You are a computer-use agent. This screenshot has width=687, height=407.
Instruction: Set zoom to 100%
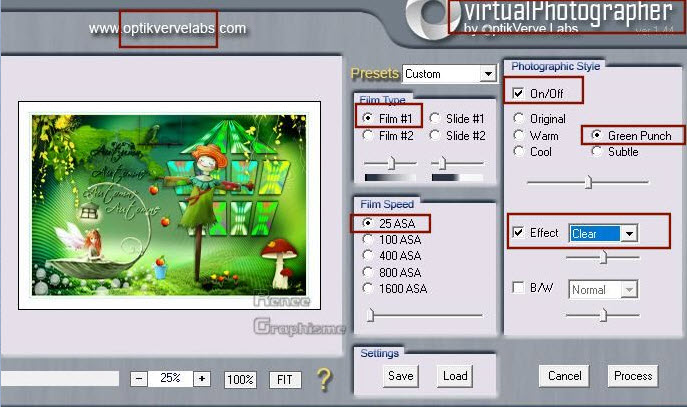[x=241, y=379]
